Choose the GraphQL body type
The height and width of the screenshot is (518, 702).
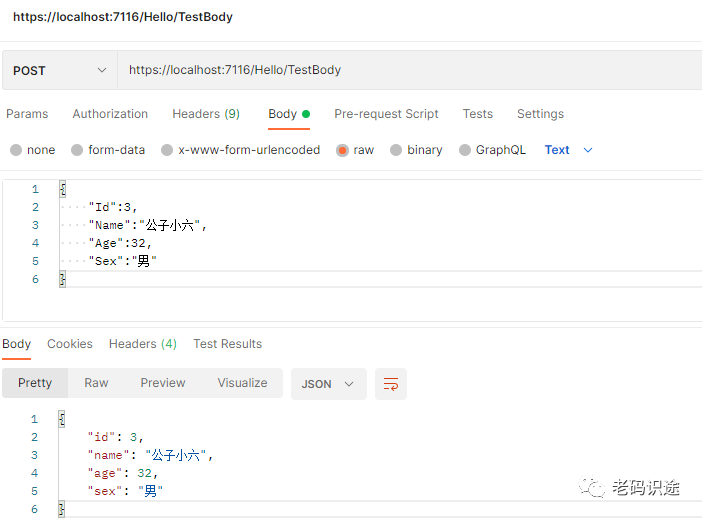(465, 150)
